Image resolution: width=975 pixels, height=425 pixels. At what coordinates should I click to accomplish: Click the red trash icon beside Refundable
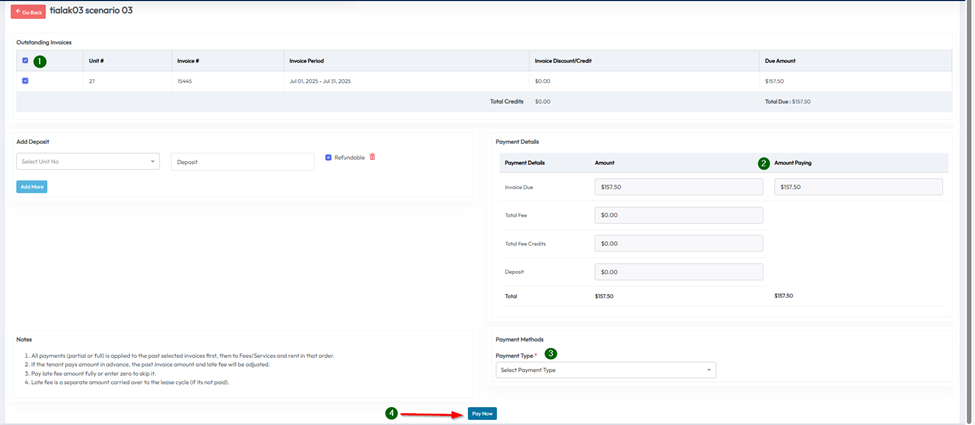coord(372,157)
